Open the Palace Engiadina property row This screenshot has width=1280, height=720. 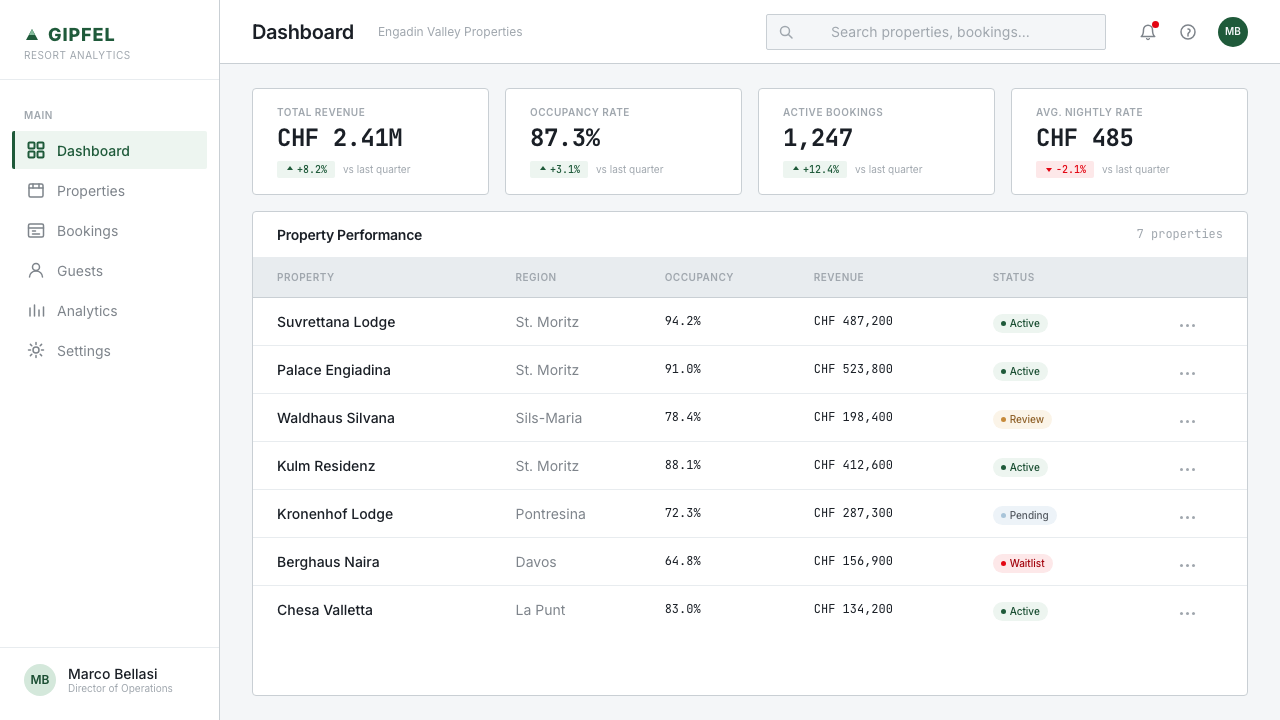coord(750,370)
